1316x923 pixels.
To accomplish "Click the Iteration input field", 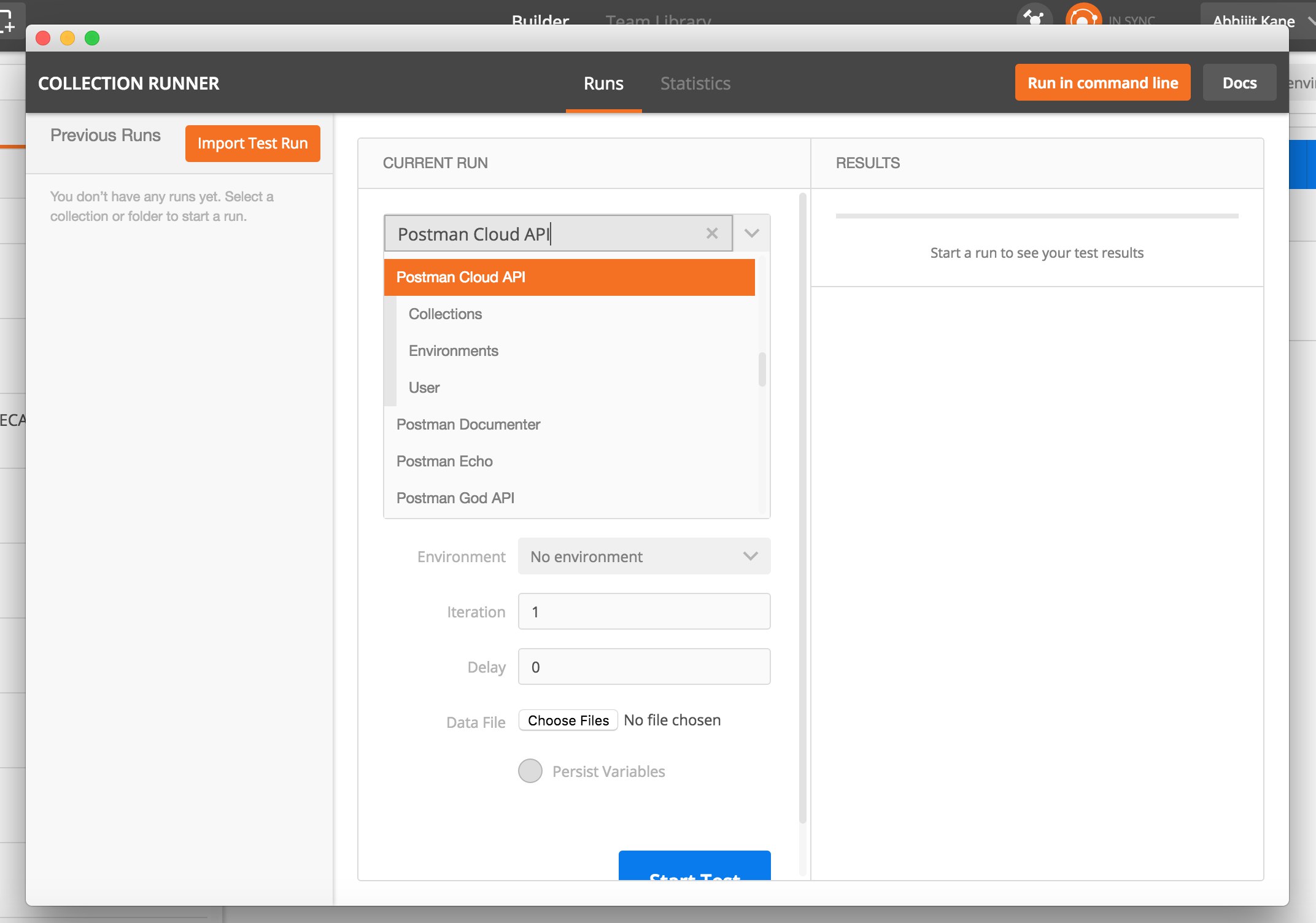I will [644, 611].
